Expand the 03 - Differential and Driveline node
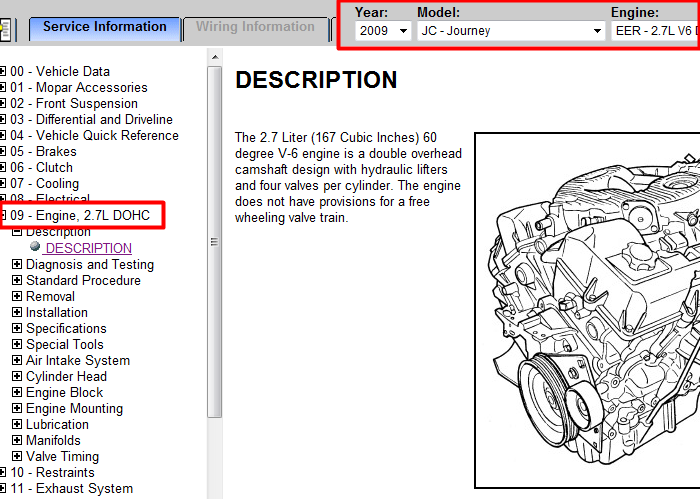 coord(3,120)
